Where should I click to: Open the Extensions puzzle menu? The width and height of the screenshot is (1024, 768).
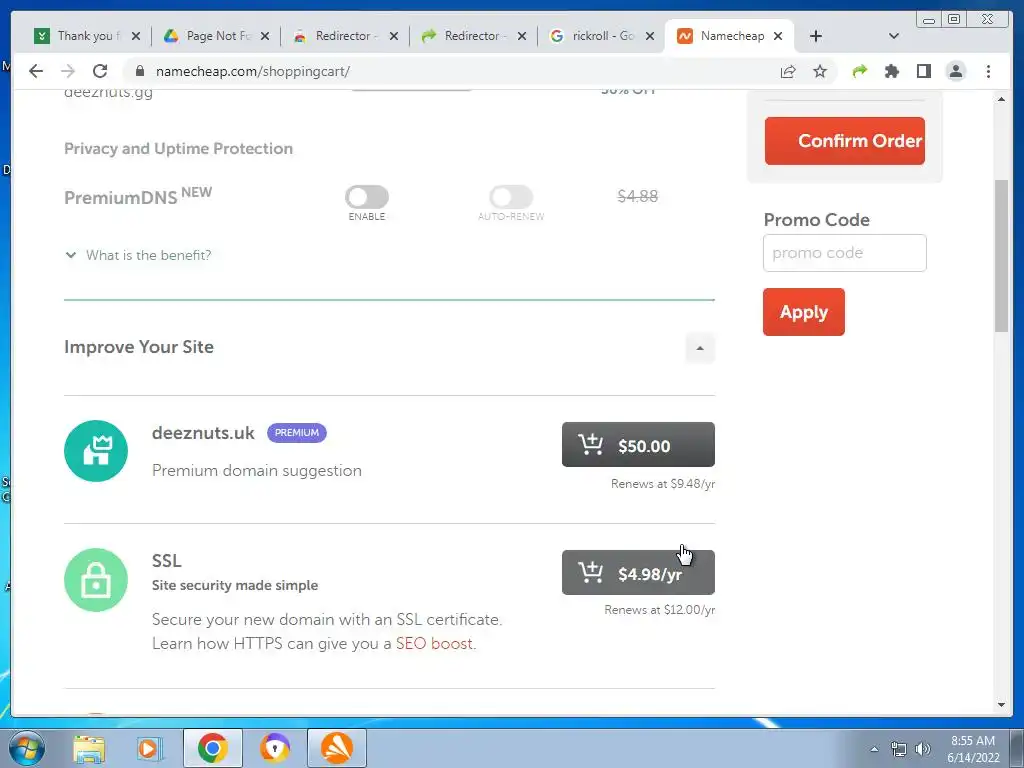tap(891, 71)
